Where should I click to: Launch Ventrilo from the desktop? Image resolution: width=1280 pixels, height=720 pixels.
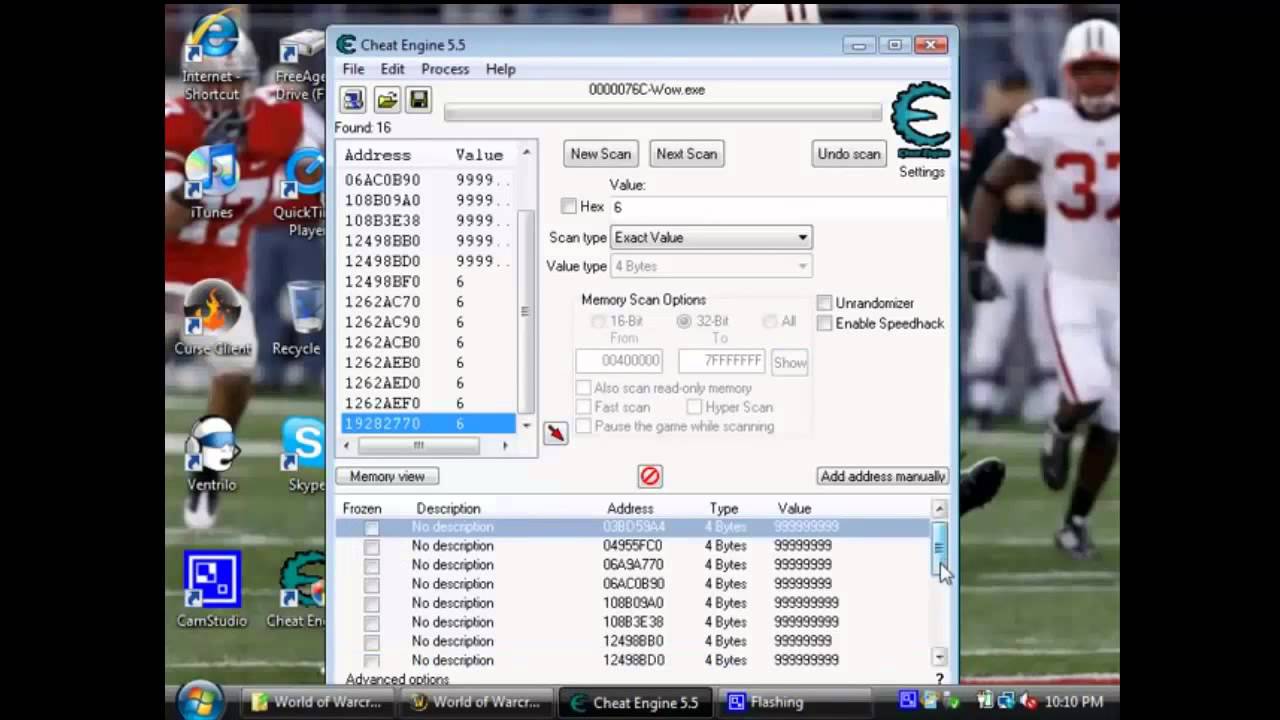(x=212, y=456)
